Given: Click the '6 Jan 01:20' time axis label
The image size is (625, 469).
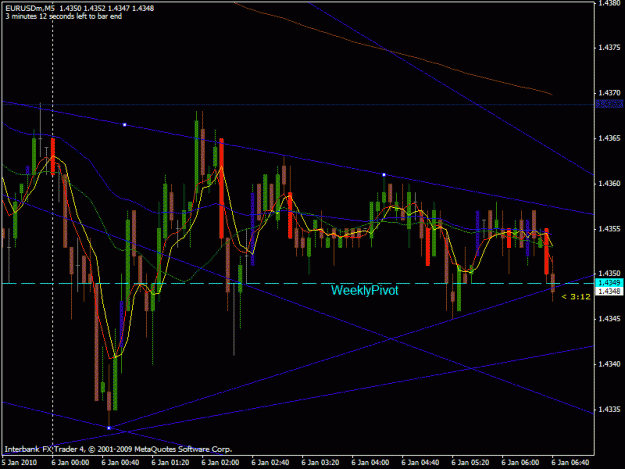Looking at the screenshot, I should pyautogui.click(x=170, y=462).
